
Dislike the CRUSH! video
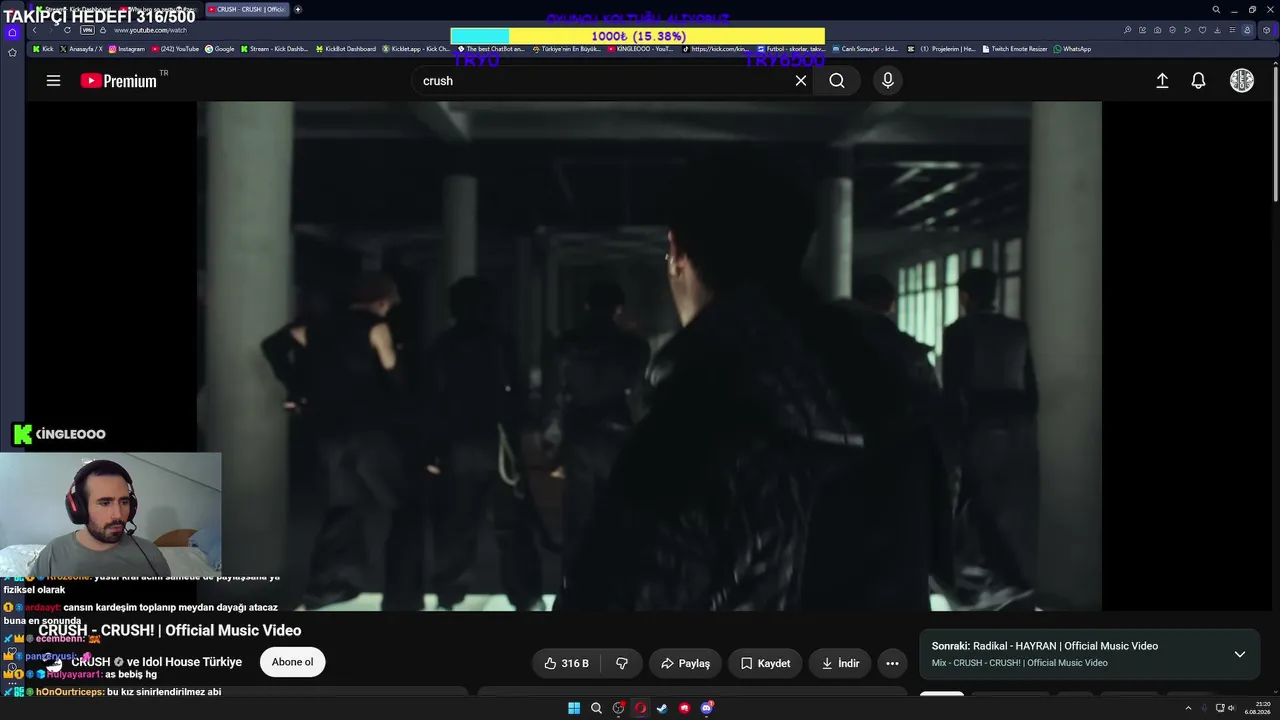tap(621, 663)
